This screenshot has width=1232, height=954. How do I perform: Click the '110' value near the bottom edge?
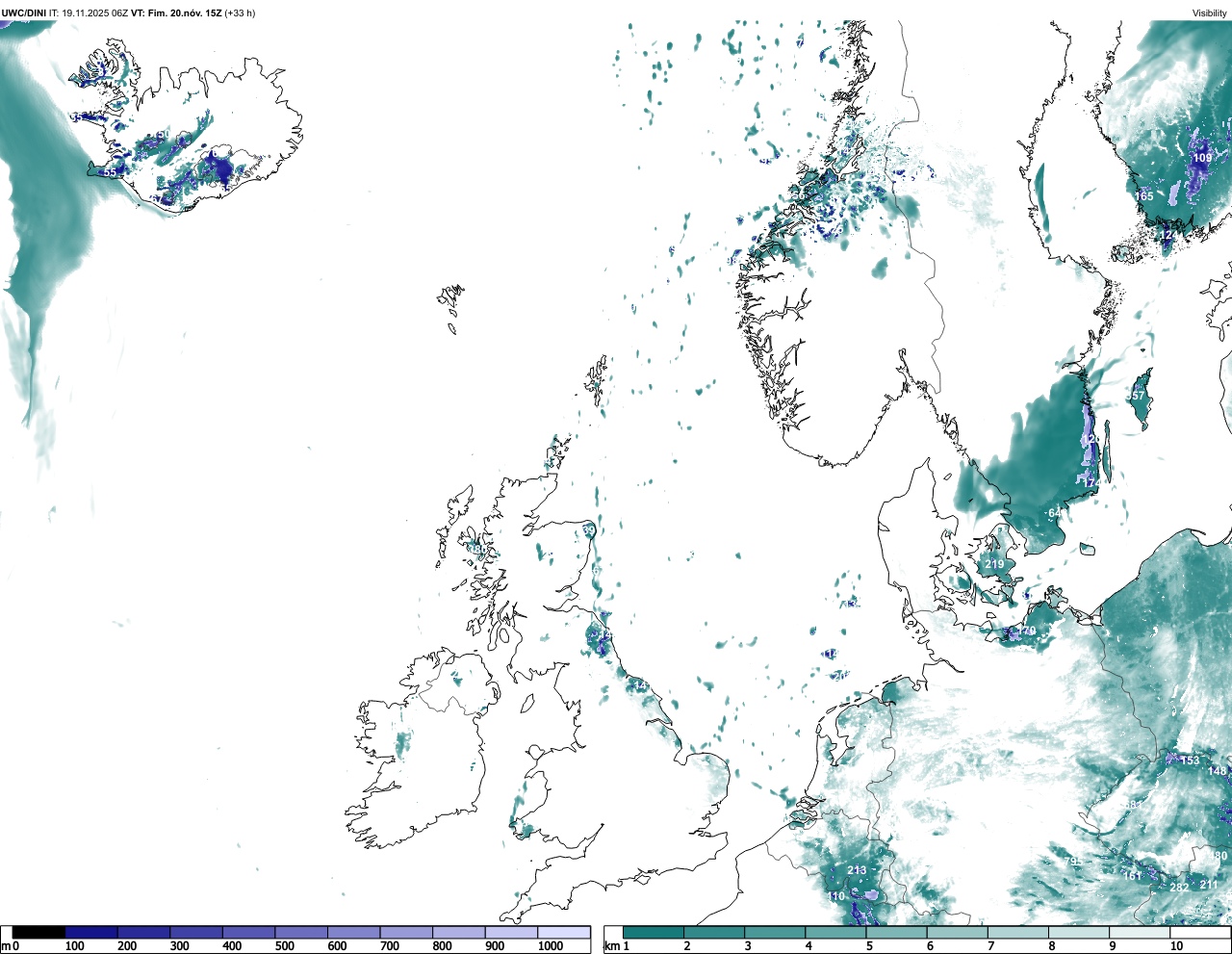(x=836, y=896)
